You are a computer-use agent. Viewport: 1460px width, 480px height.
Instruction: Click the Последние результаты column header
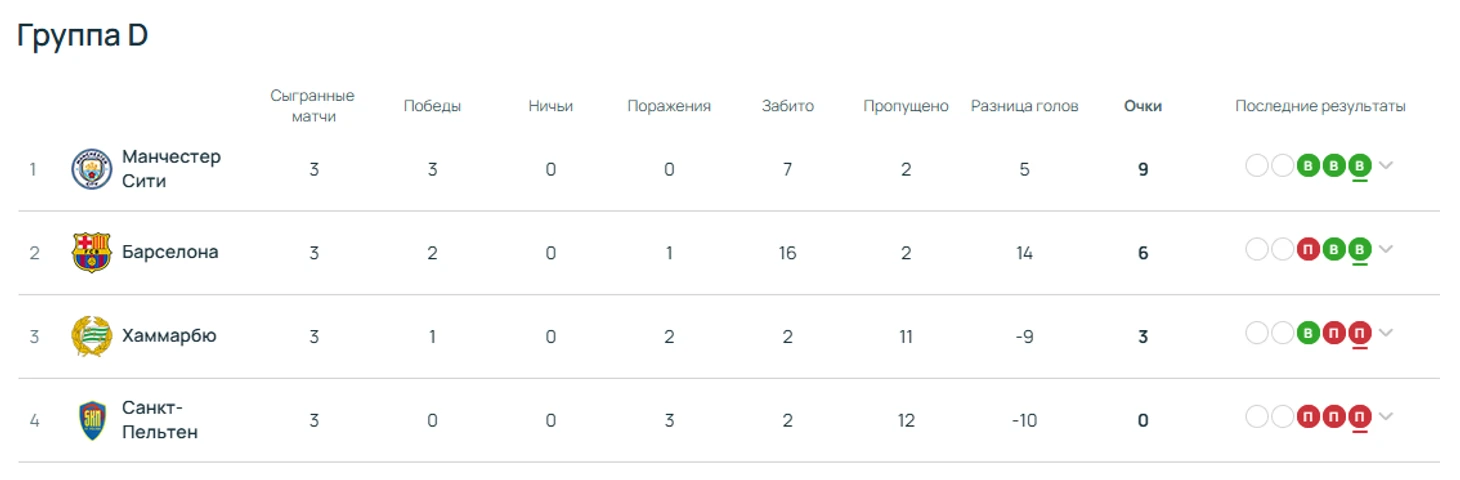tap(1320, 106)
